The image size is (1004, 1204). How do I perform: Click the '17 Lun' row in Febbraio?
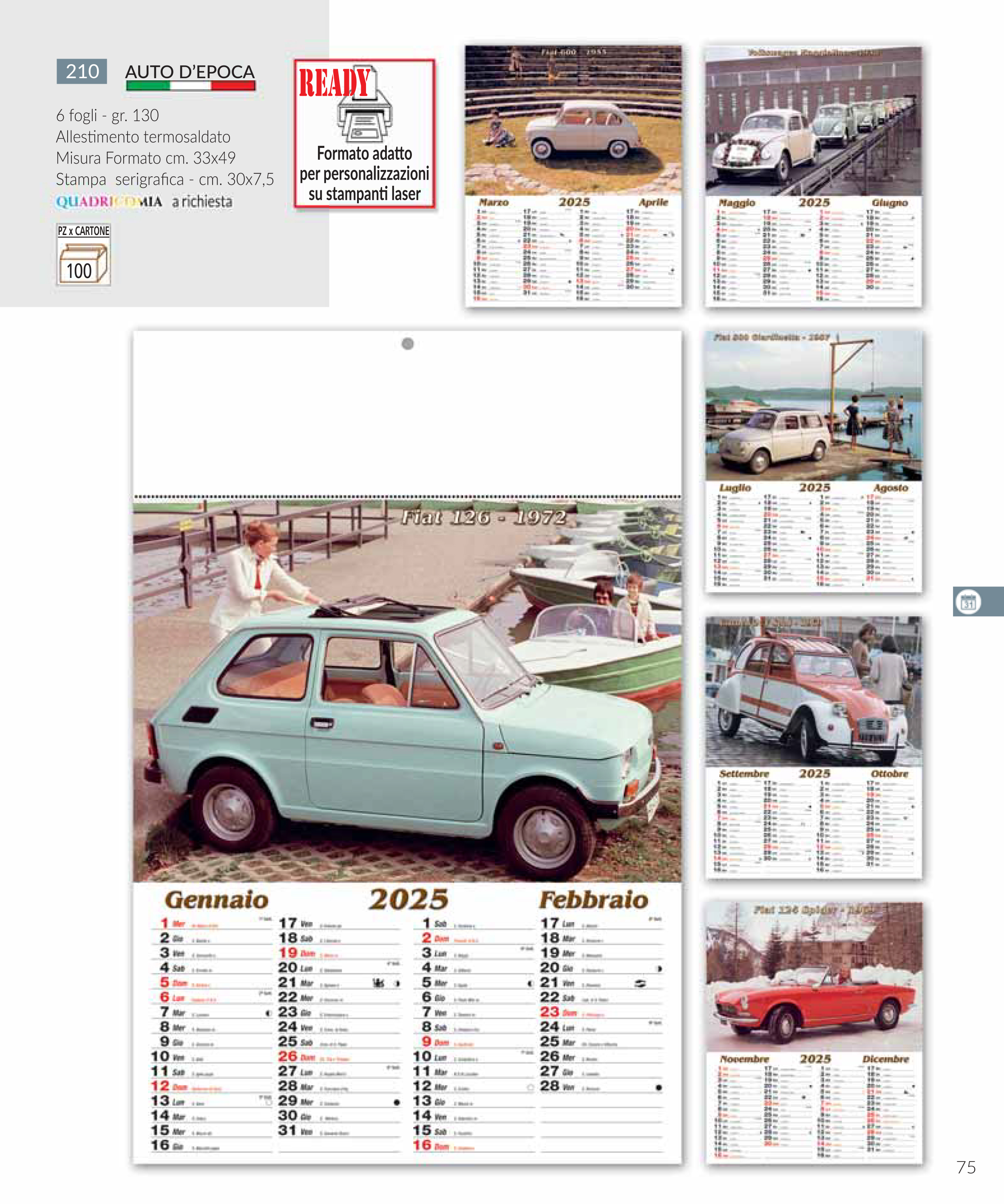pos(601,924)
